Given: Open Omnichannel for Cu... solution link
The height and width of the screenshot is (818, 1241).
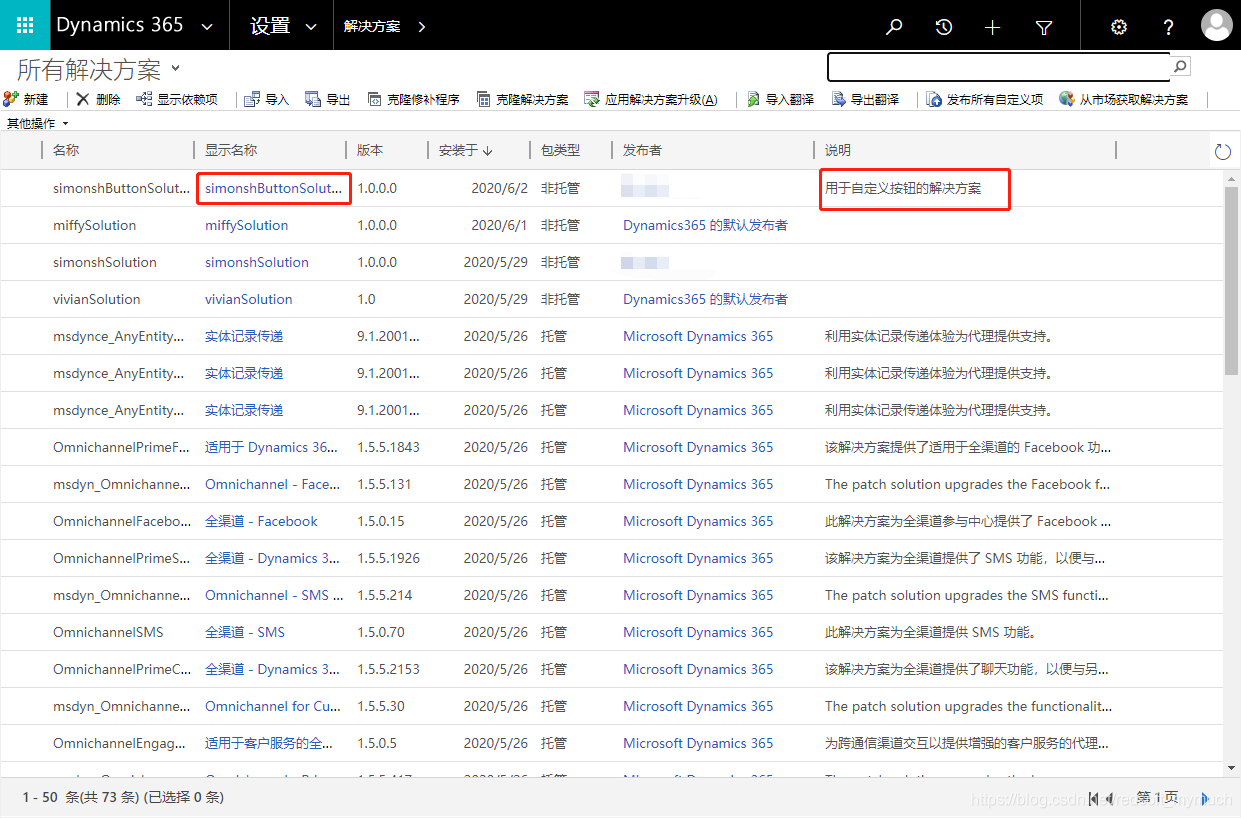Looking at the screenshot, I should pyautogui.click(x=273, y=706).
